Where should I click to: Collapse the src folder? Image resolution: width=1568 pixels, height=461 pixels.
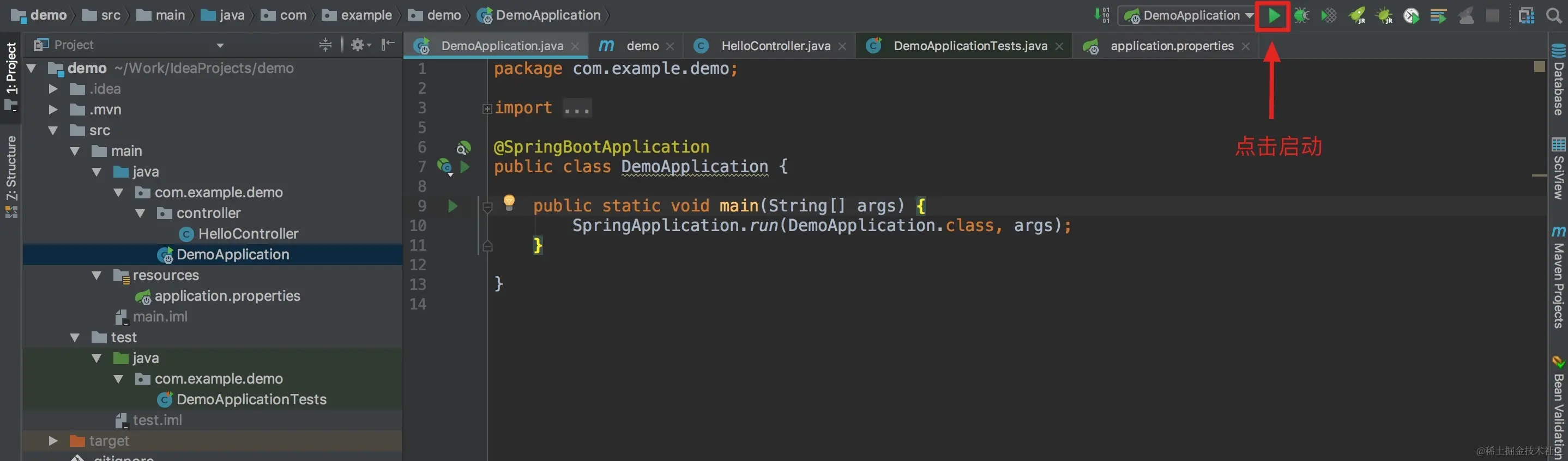pos(53,130)
